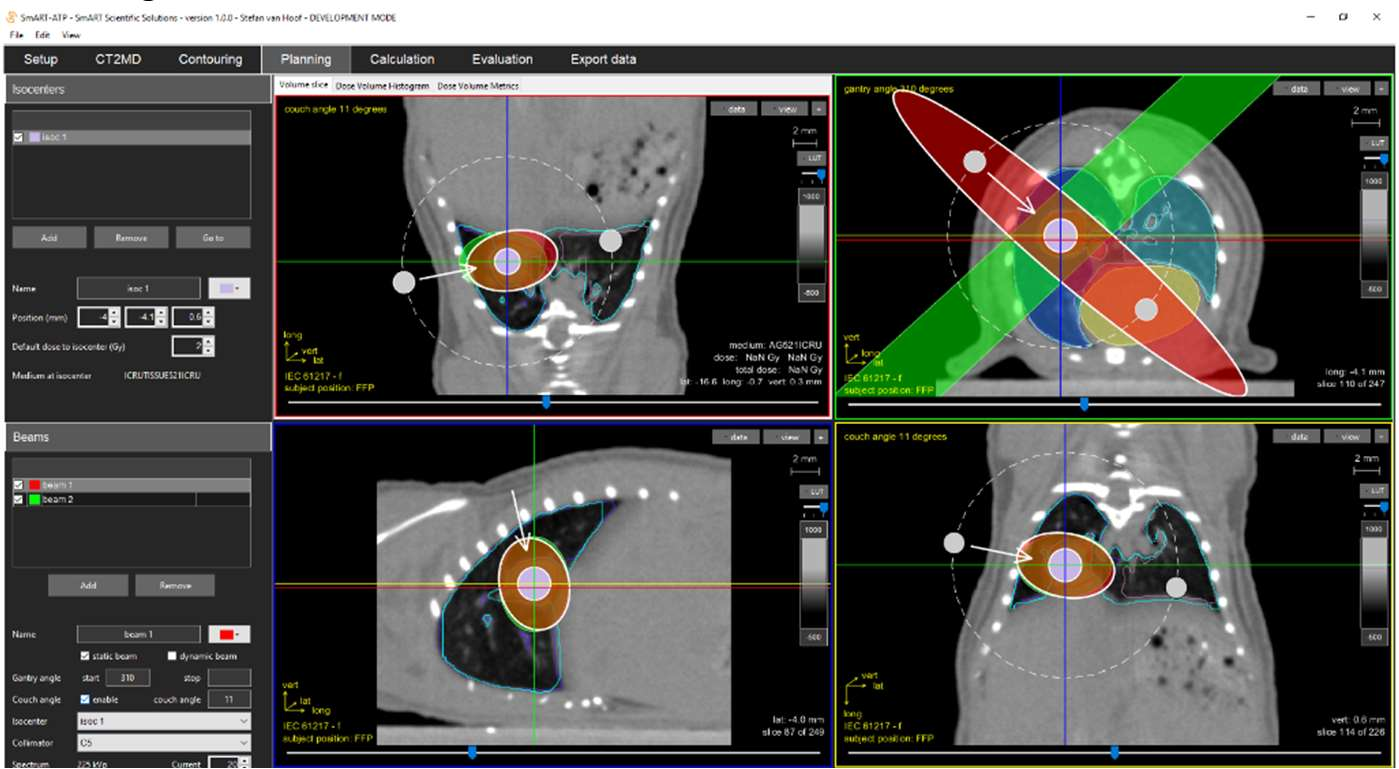The height and width of the screenshot is (769, 1399).
Task: Click beam 2 green color marker in list
Action: tap(33, 498)
